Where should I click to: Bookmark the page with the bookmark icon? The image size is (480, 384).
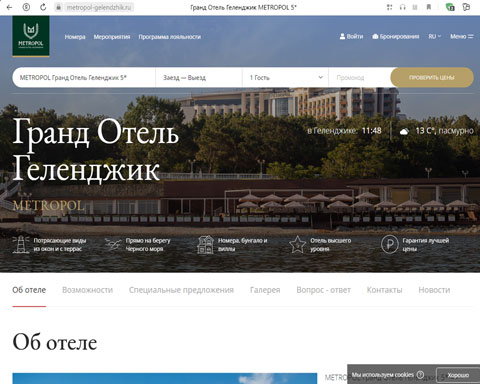point(429,7)
